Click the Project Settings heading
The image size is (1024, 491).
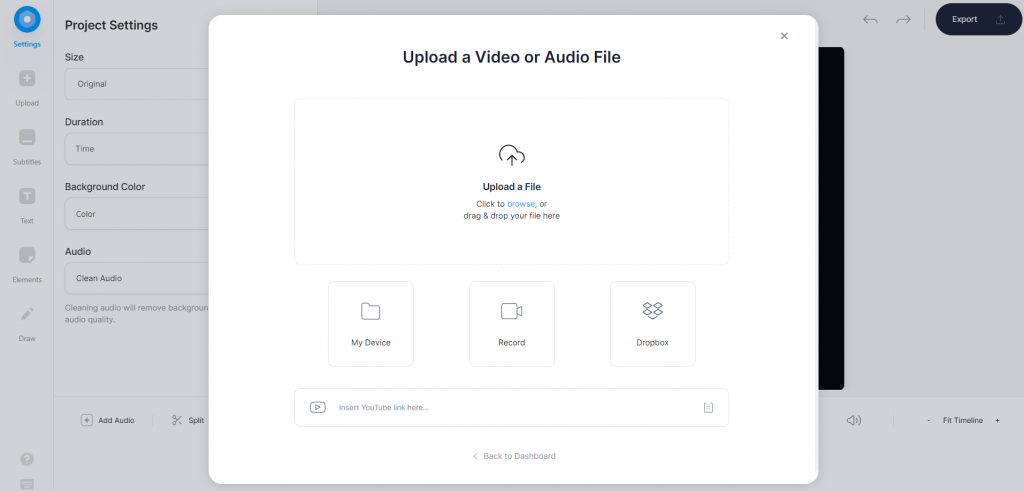tap(112, 25)
